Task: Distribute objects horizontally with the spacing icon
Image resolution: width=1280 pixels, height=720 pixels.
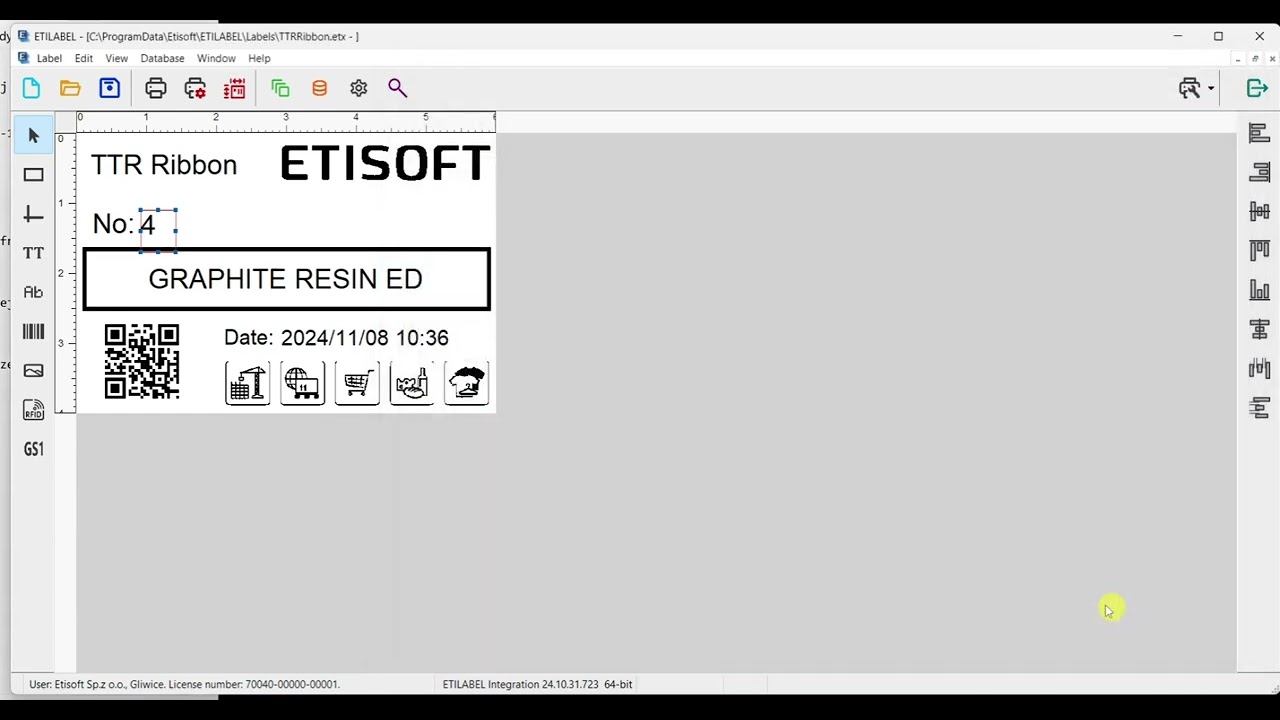Action: [x=1259, y=368]
